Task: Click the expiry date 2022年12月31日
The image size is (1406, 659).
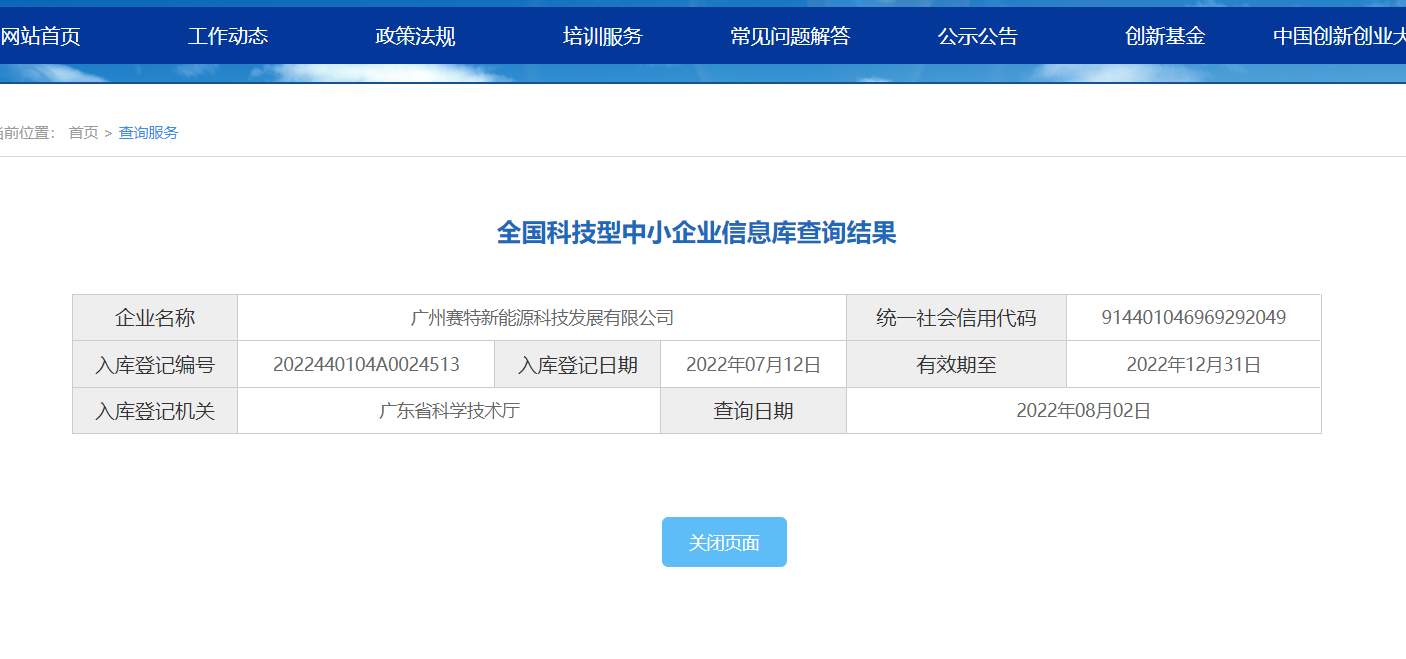Action: tap(1193, 365)
